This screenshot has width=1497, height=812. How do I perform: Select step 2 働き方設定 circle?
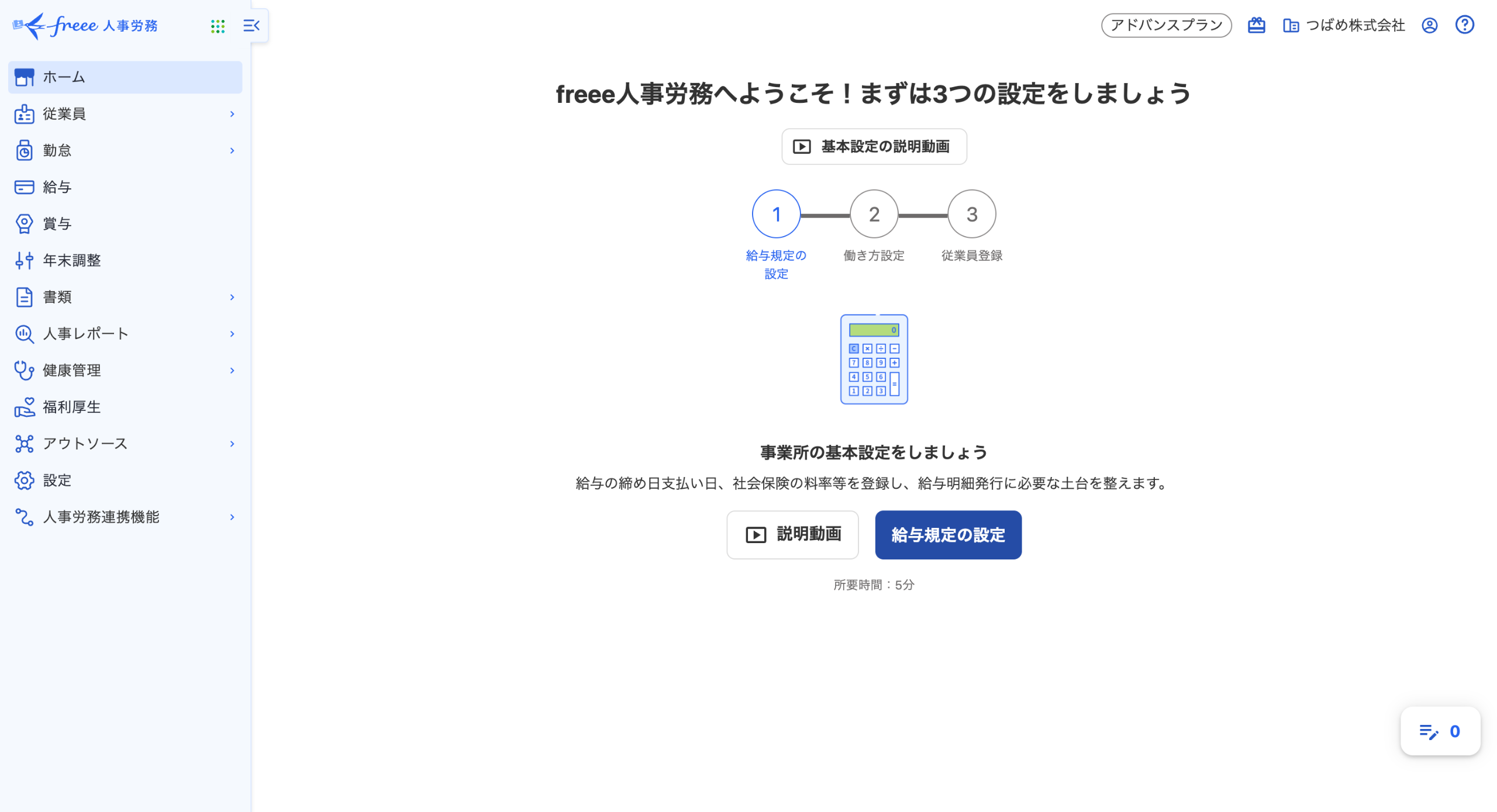(874, 214)
